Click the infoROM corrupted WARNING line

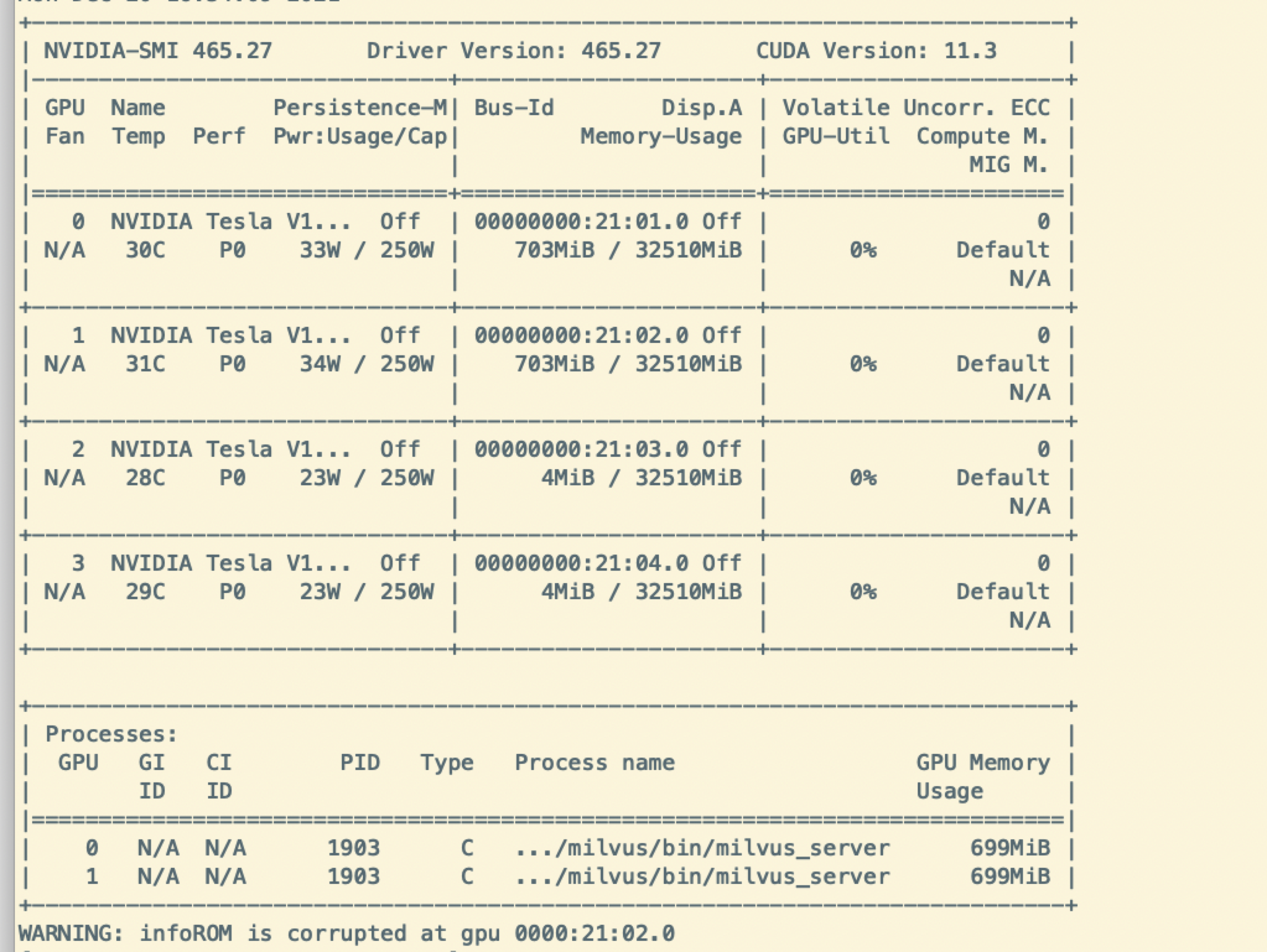(x=347, y=933)
